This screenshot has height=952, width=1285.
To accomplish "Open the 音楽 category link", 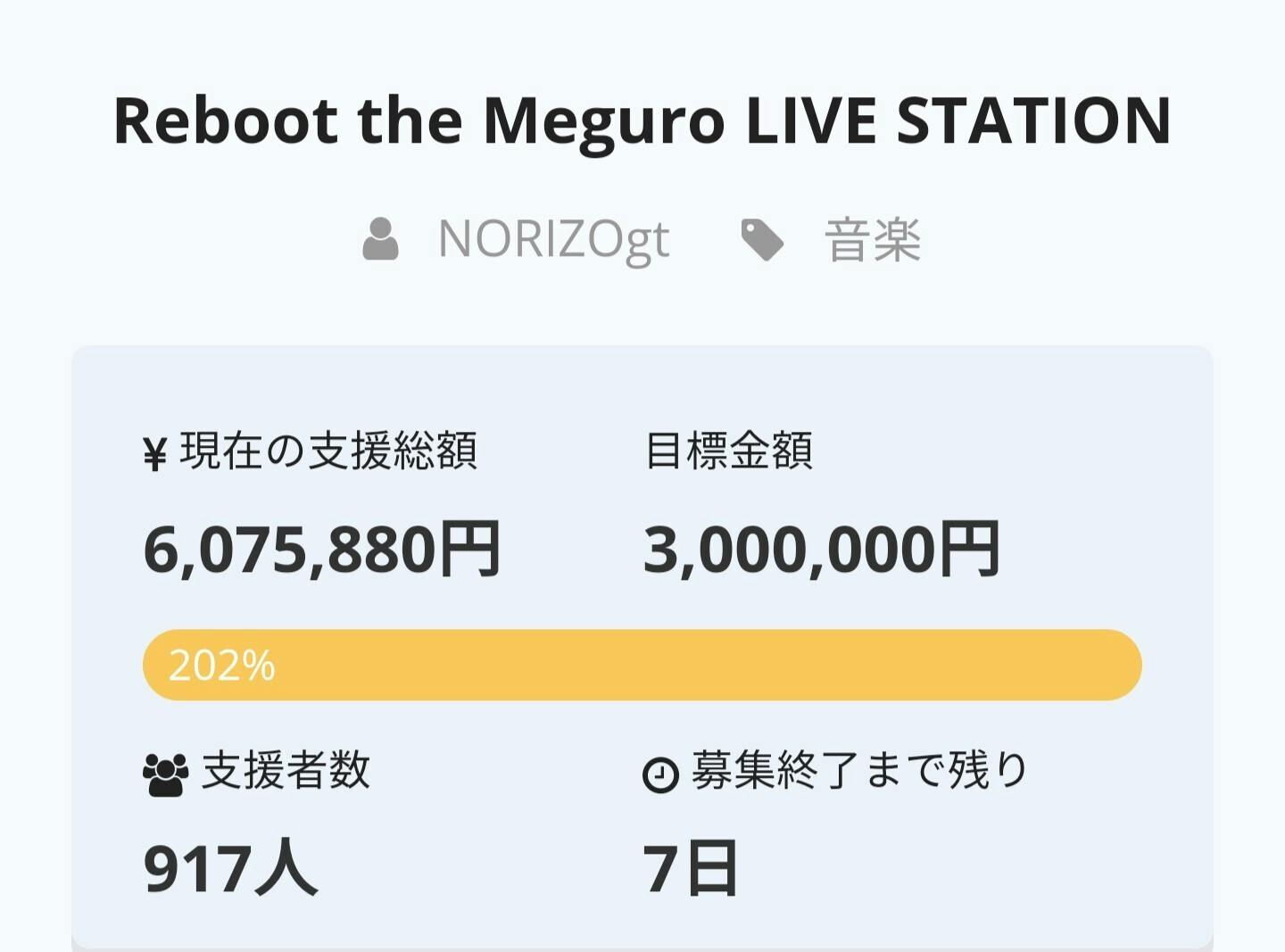I will (x=873, y=240).
